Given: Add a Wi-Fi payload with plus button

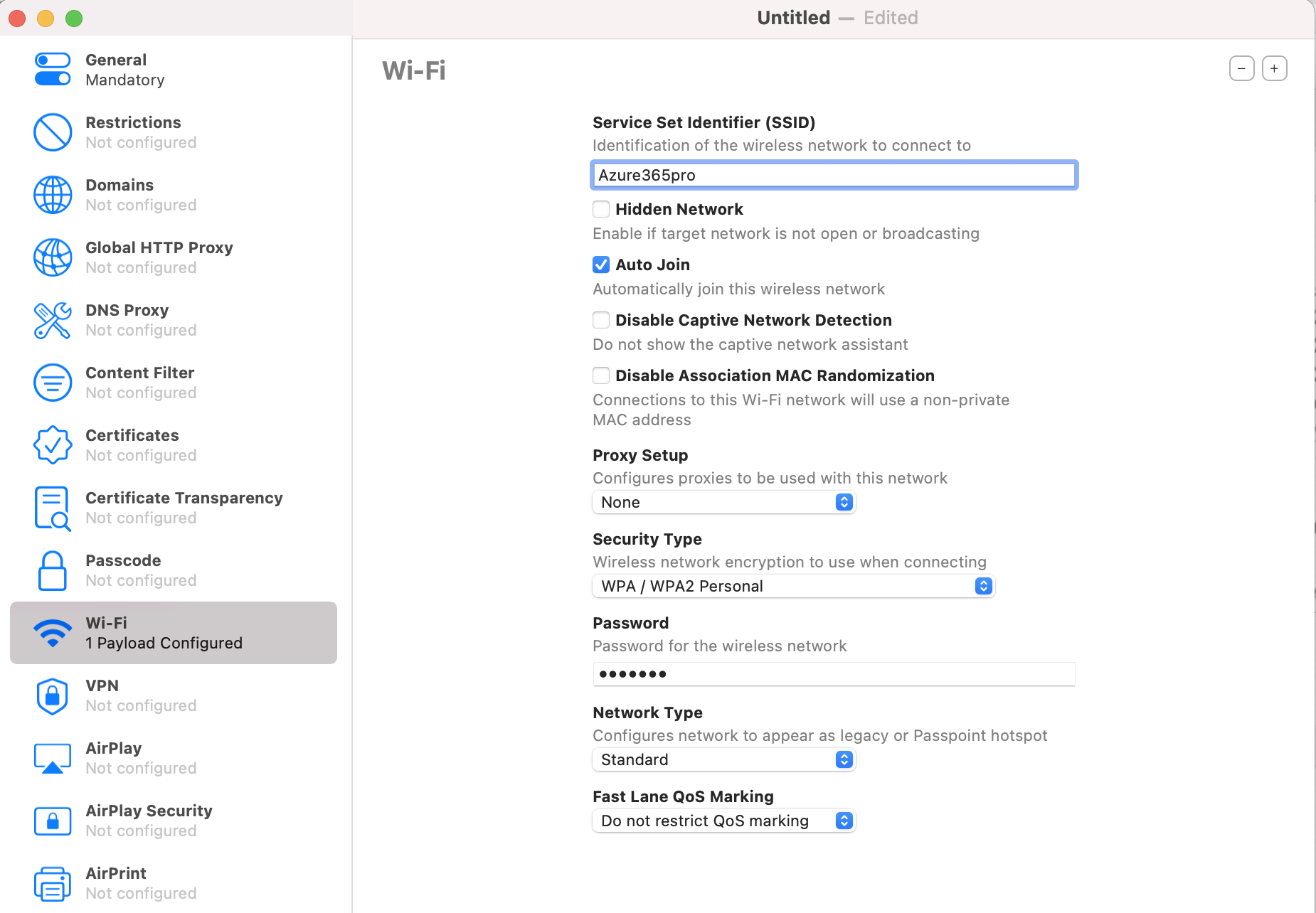Looking at the screenshot, I should 1275,68.
